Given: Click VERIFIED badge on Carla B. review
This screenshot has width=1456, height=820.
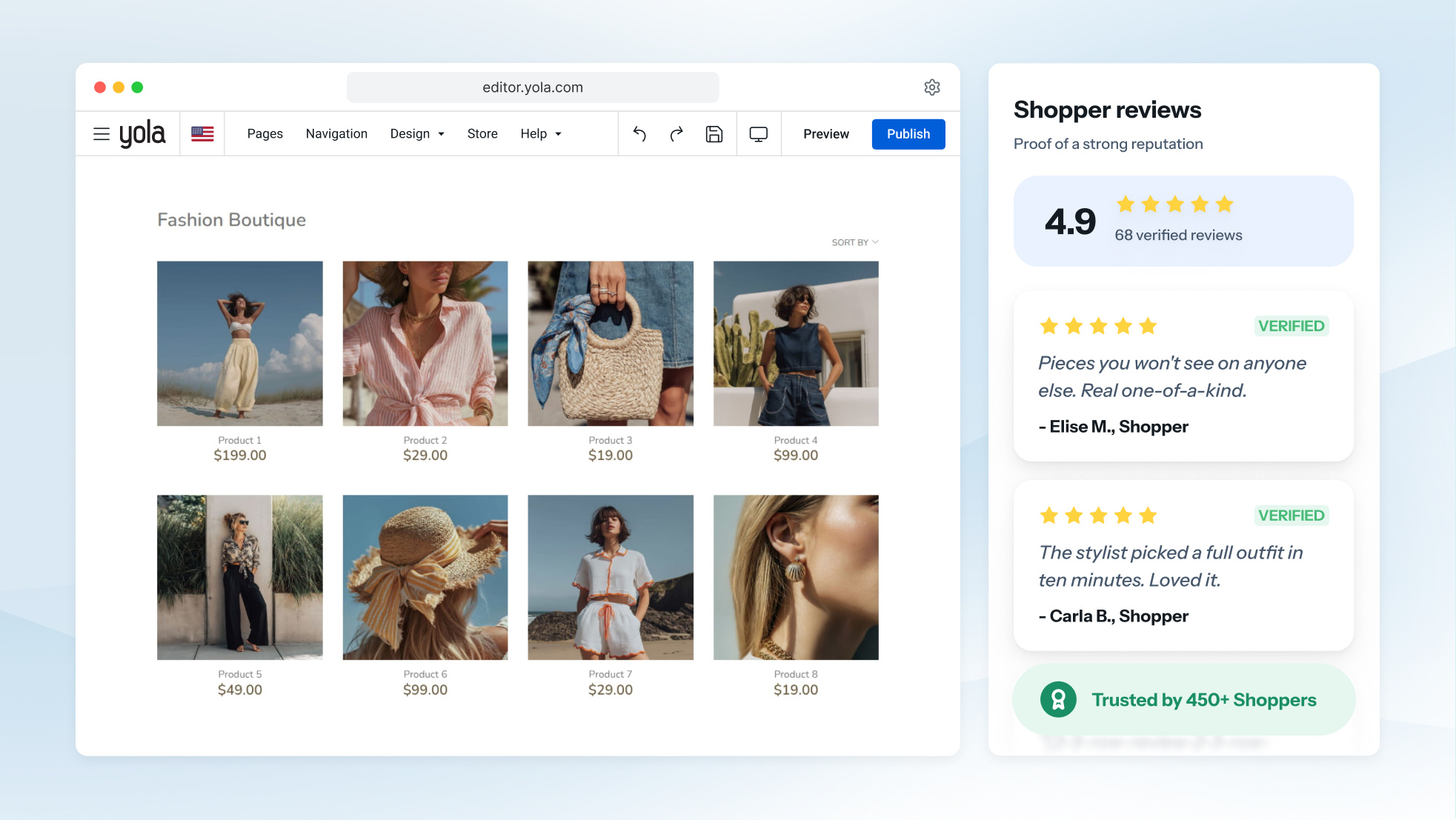Looking at the screenshot, I should pos(1292,516).
